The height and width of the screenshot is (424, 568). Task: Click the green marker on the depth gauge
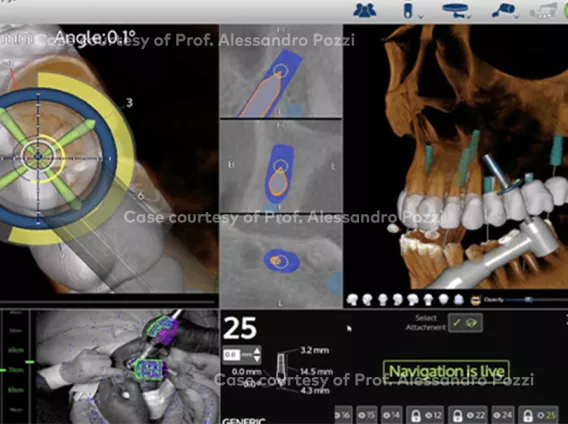pos(30,362)
